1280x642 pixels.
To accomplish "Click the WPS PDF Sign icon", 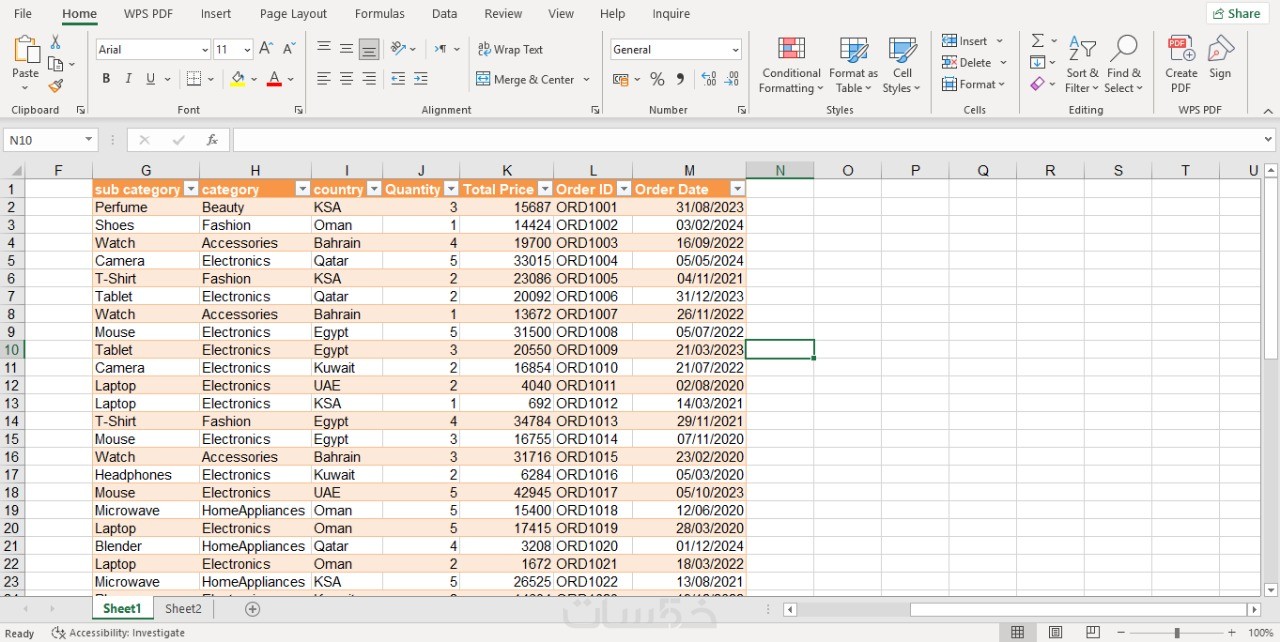I will click(x=1220, y=58).
